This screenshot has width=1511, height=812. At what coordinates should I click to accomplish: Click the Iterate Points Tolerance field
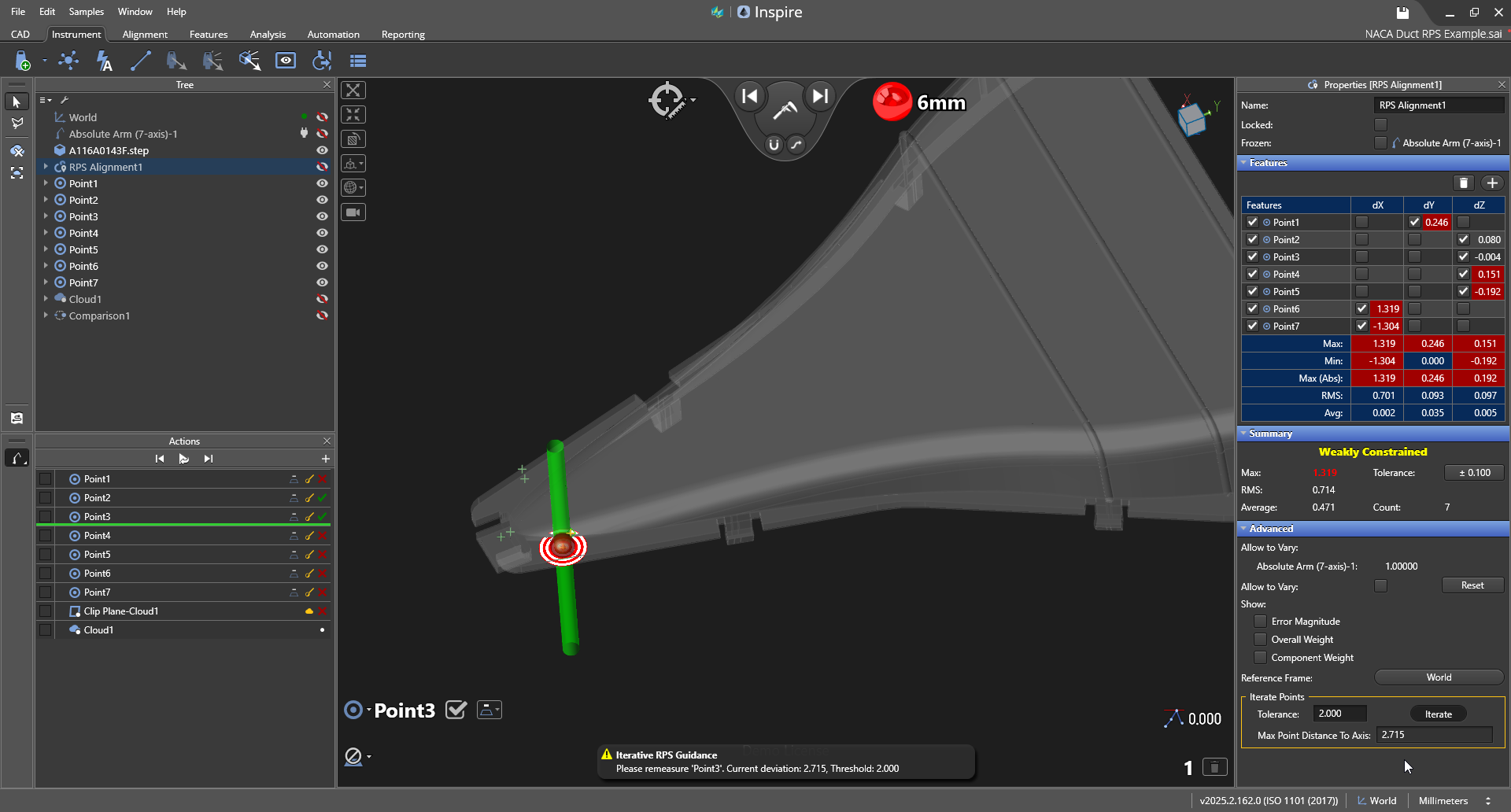point(1339,714)
